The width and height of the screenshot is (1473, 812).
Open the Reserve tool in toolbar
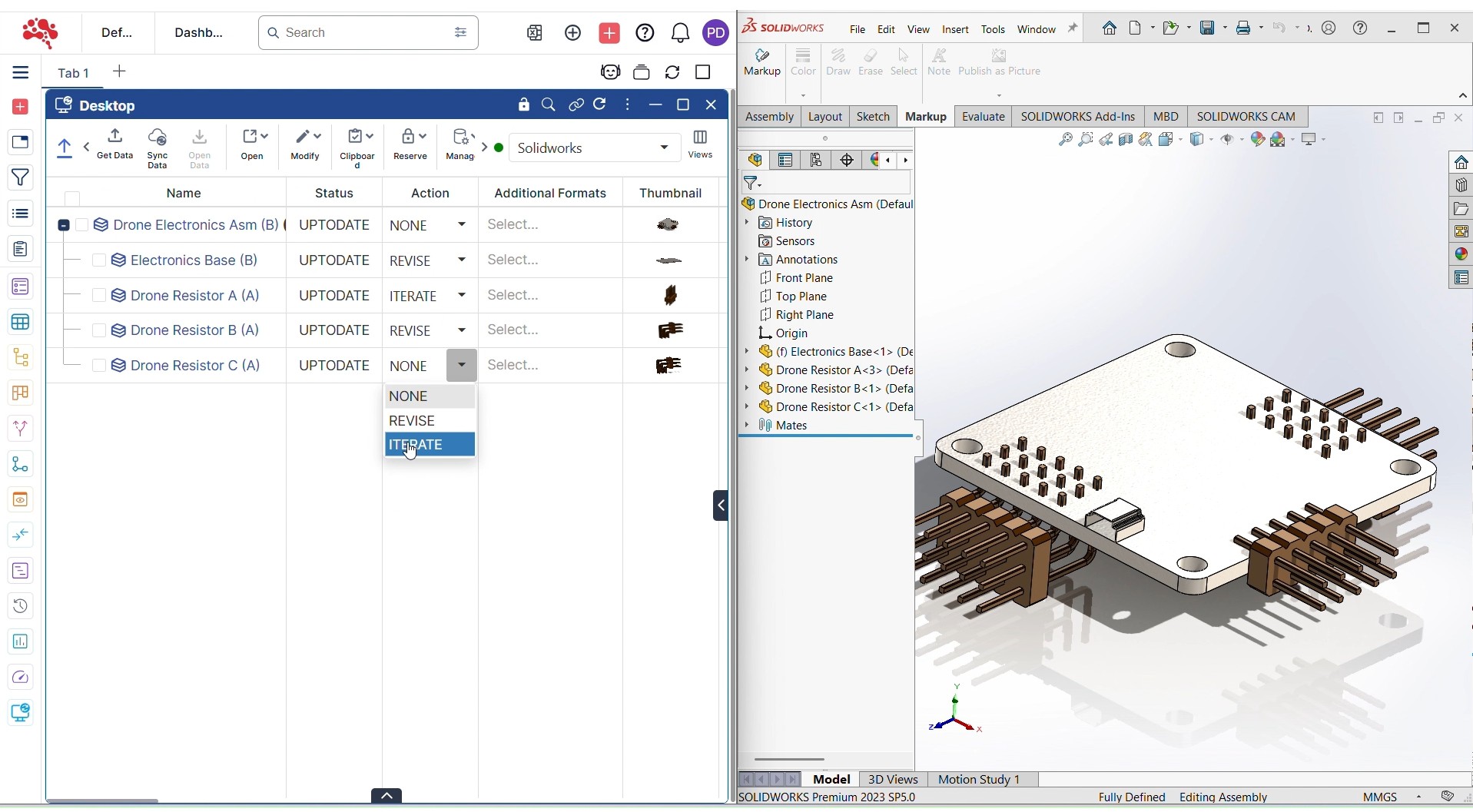(x=410, y=144)
